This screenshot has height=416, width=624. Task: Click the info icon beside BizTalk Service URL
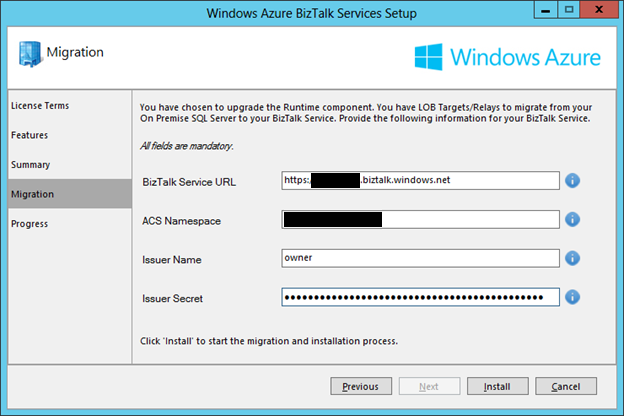point(572,181)
